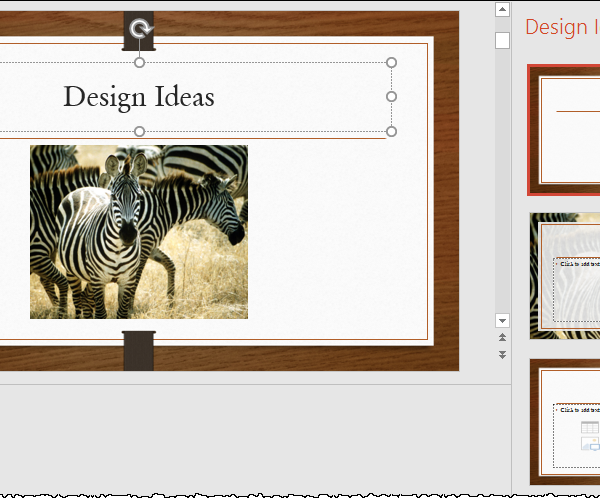
Task: Choose the third wood frame design idea thumbnail
Action: point(565,422)
